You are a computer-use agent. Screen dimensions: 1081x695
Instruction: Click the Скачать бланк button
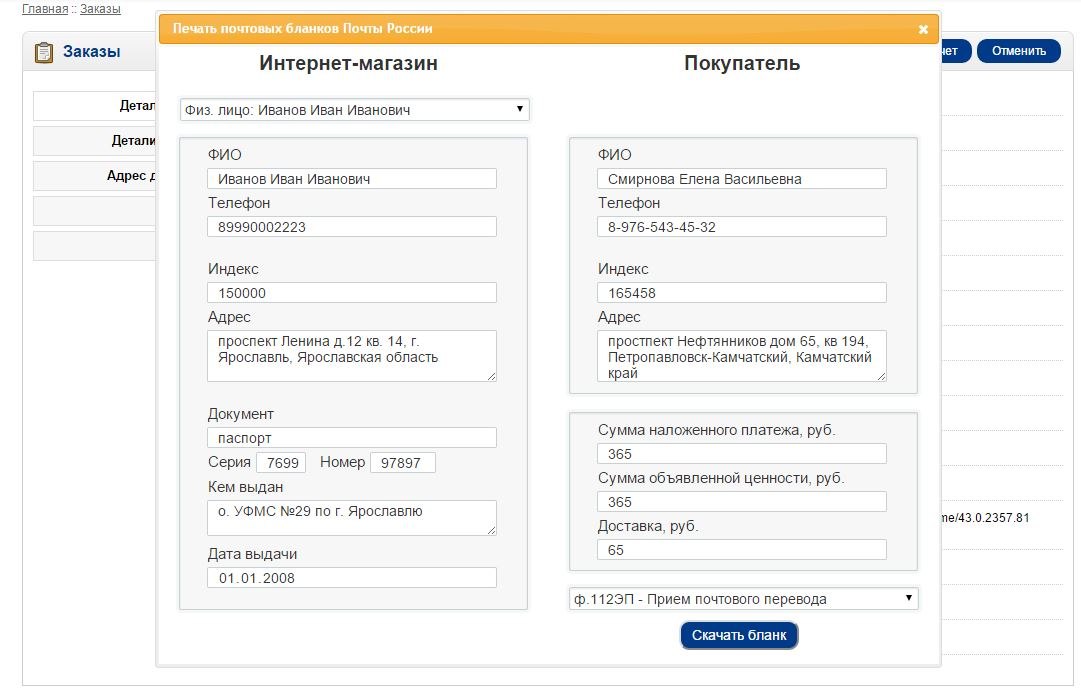coord(739,635)
